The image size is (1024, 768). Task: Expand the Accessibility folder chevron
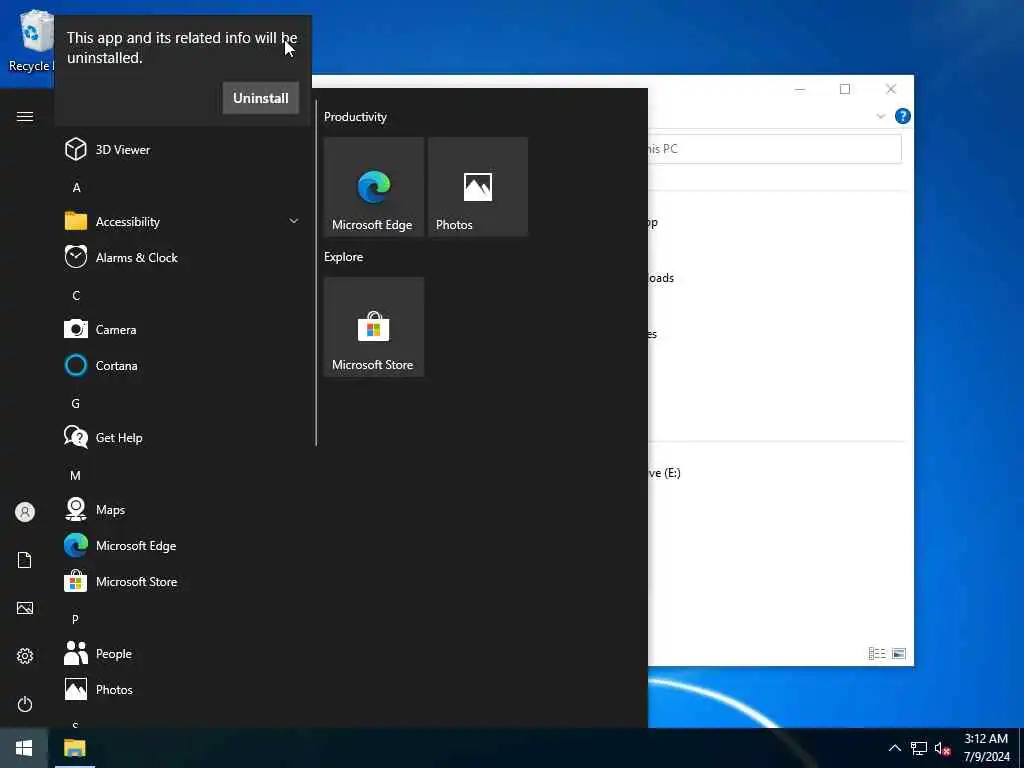point(294,221)
